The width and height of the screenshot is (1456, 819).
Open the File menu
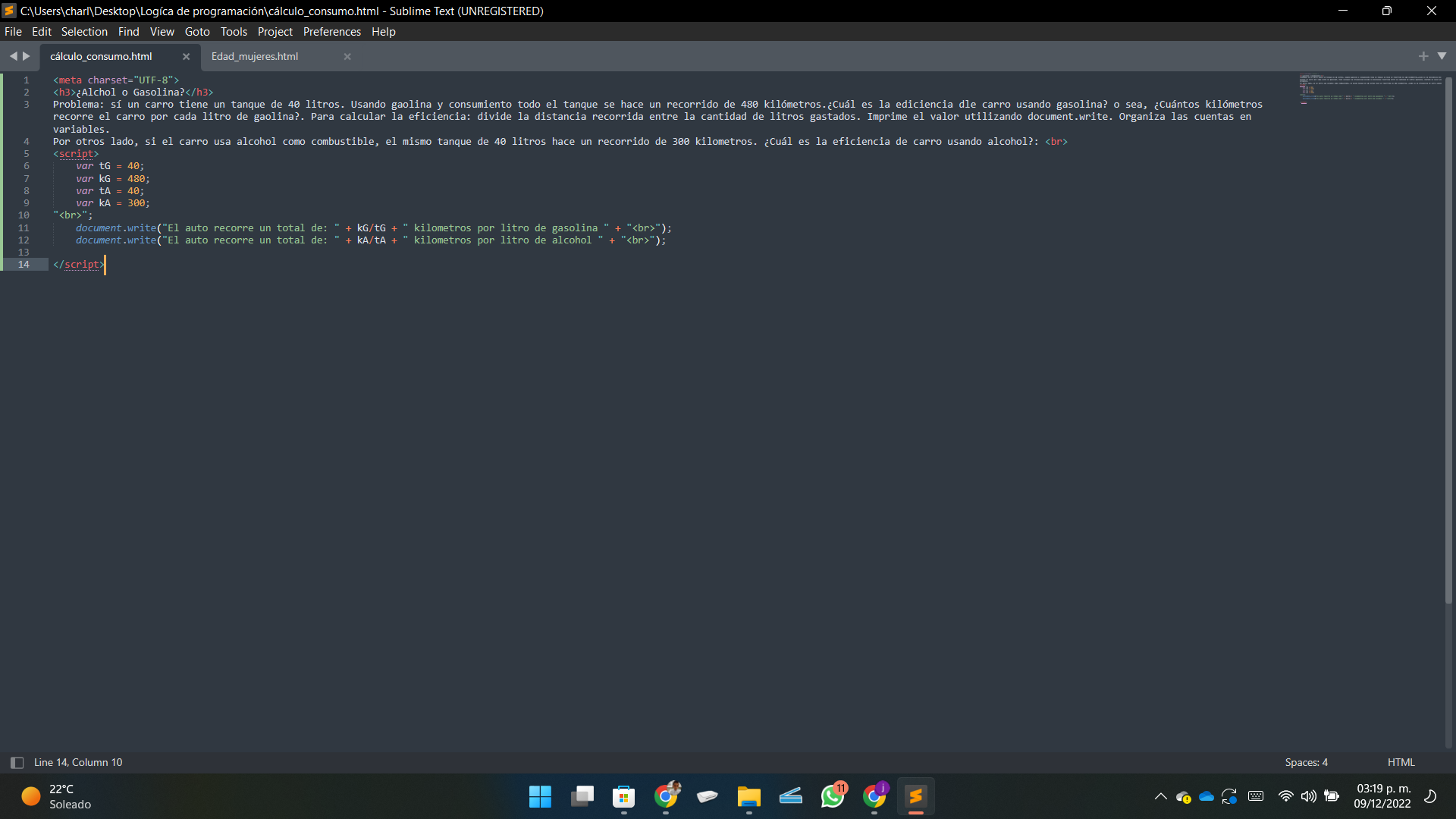point(13,32)
